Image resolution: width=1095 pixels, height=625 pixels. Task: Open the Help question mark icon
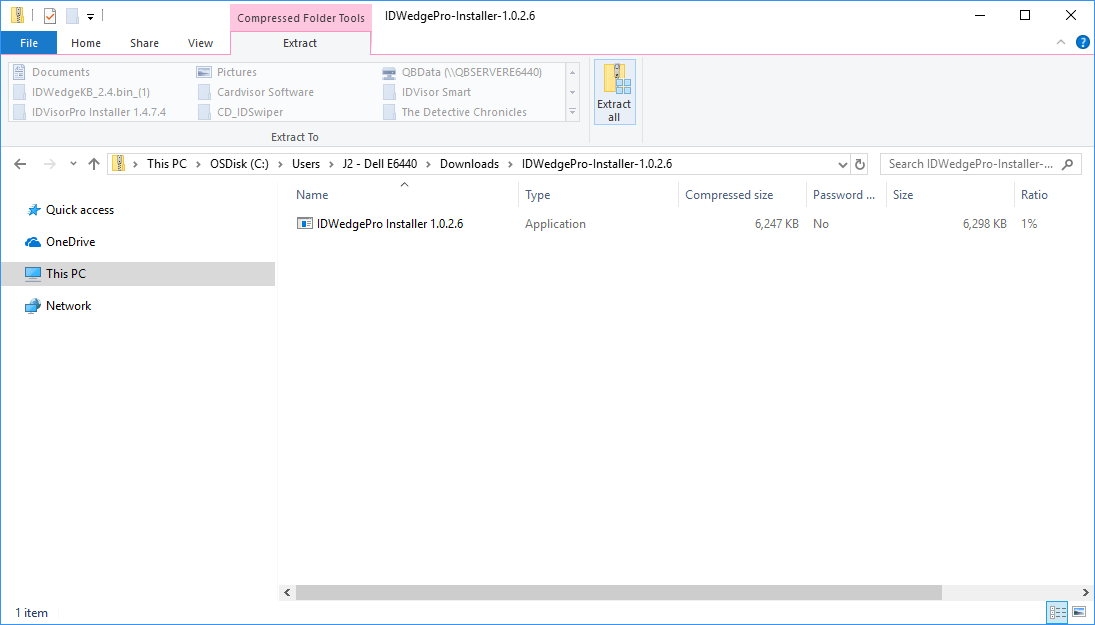tap(1082, 42)
